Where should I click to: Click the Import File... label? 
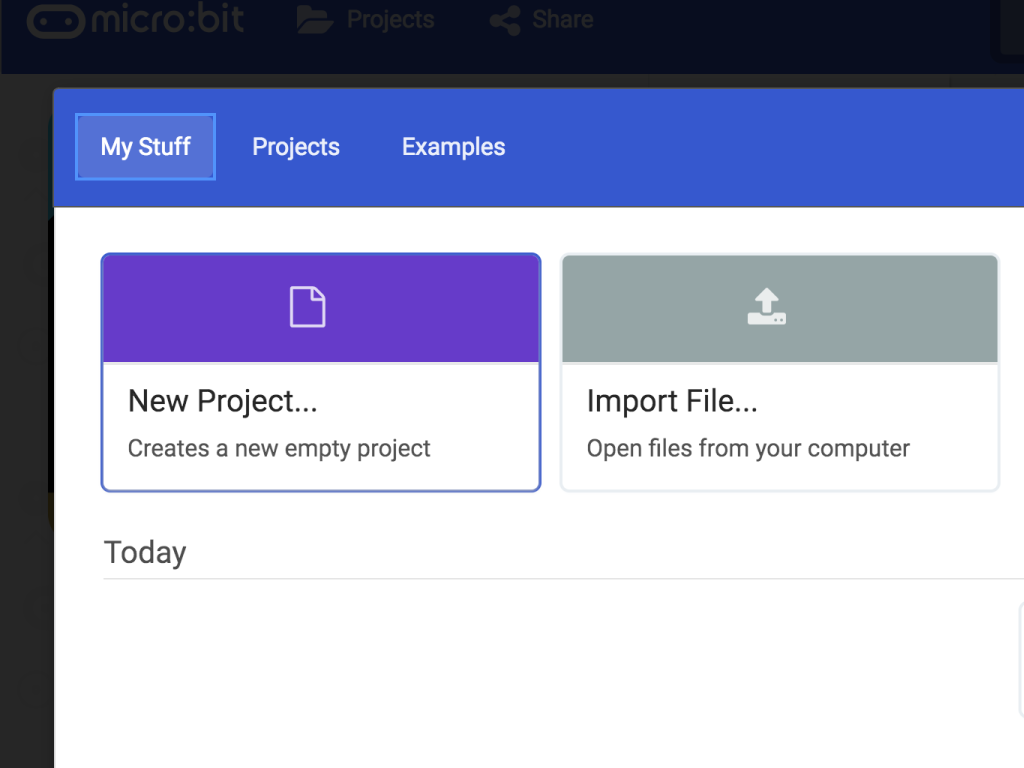pos(672,401)
